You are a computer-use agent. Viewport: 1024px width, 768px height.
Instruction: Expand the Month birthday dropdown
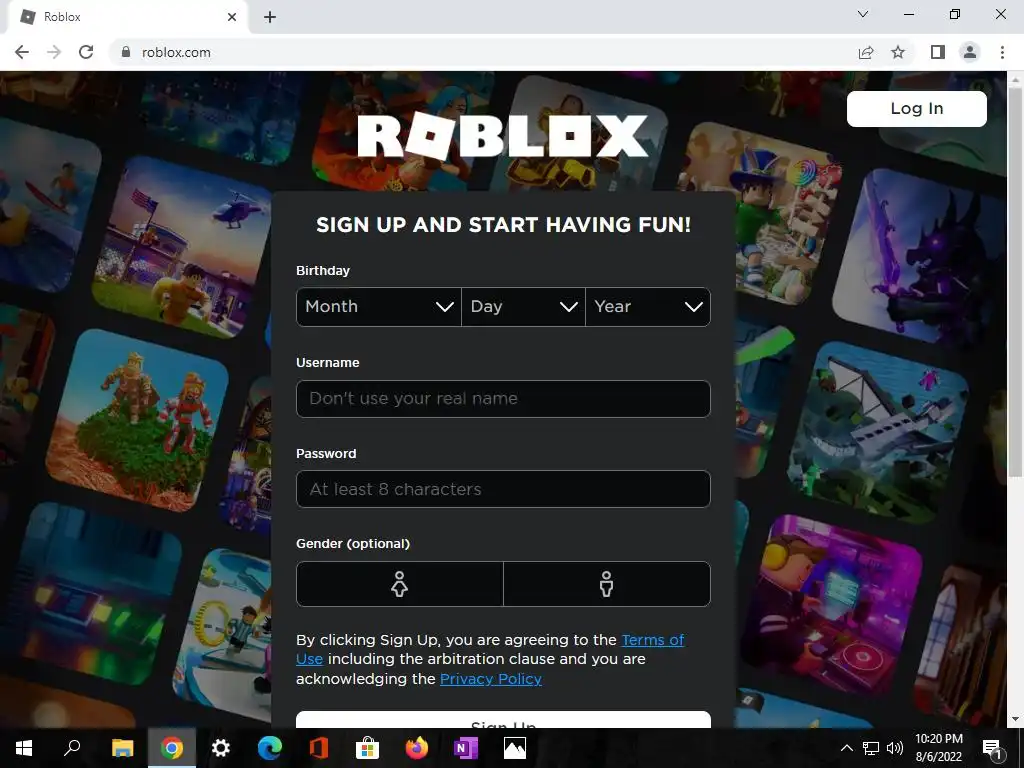(379, 306)
